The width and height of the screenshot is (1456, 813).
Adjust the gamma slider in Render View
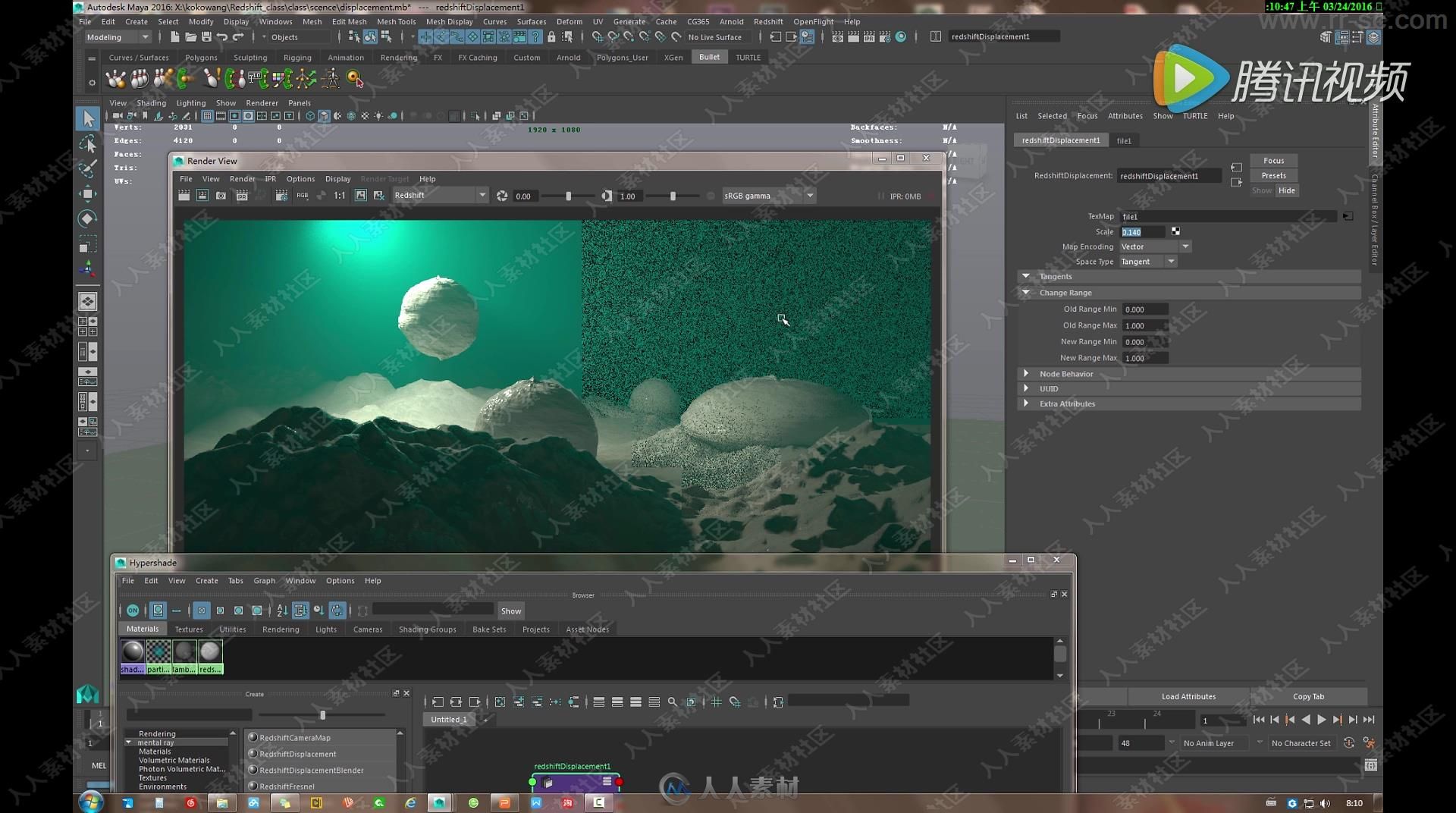click(673, 196)
